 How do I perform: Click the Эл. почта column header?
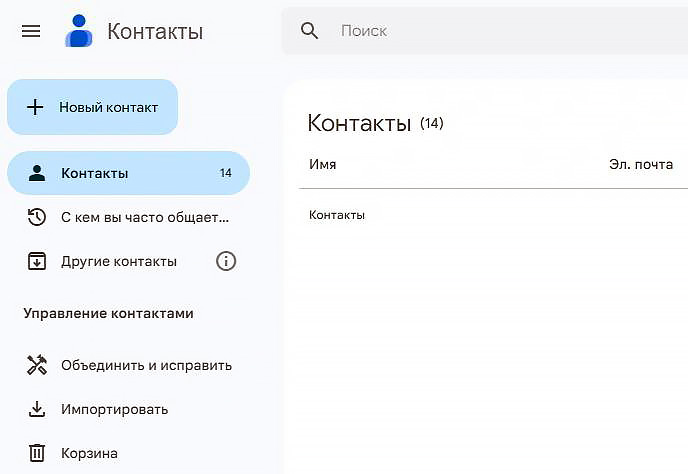[x=641, y=164]
